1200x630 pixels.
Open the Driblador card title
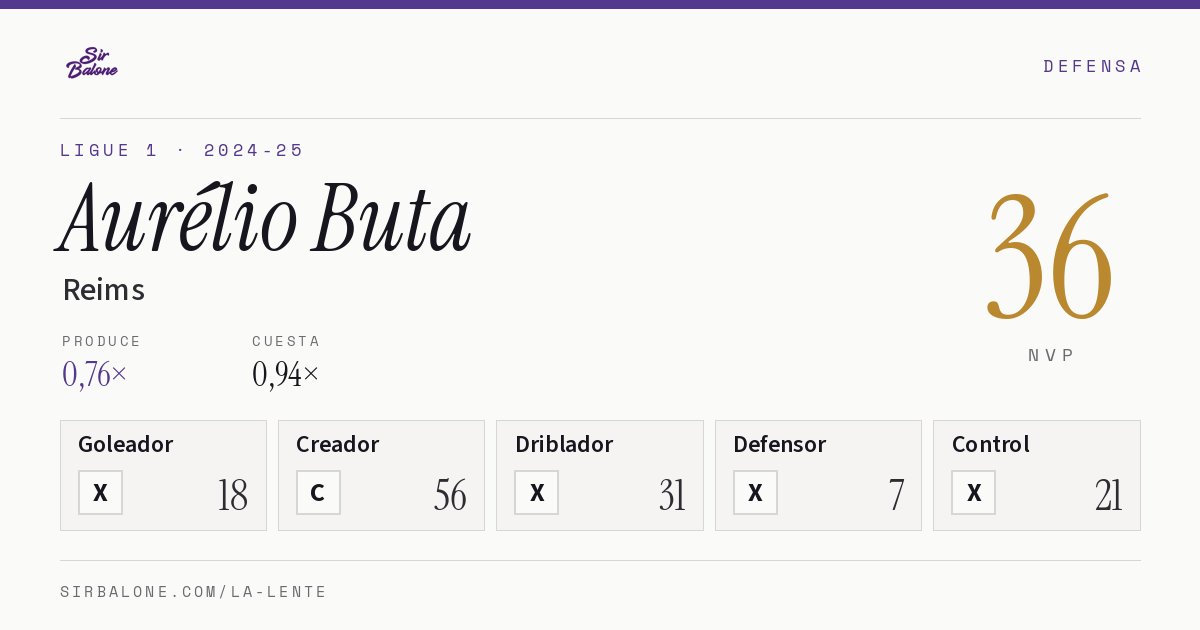tap(564, 444)
